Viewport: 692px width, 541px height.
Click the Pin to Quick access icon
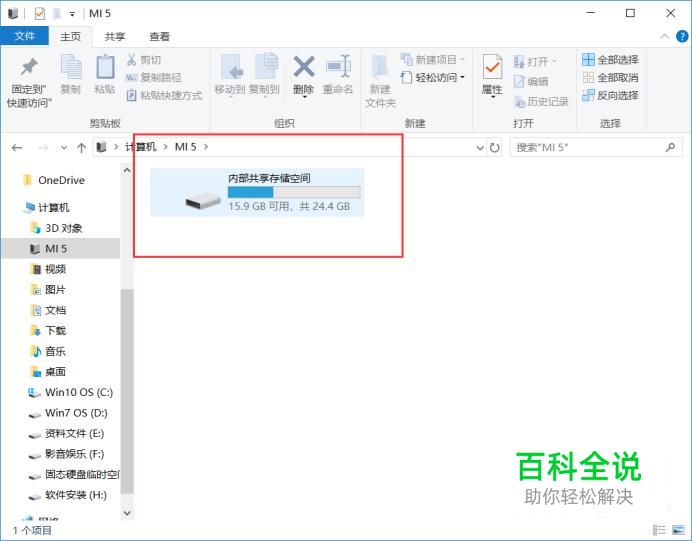tap(29, 67)
